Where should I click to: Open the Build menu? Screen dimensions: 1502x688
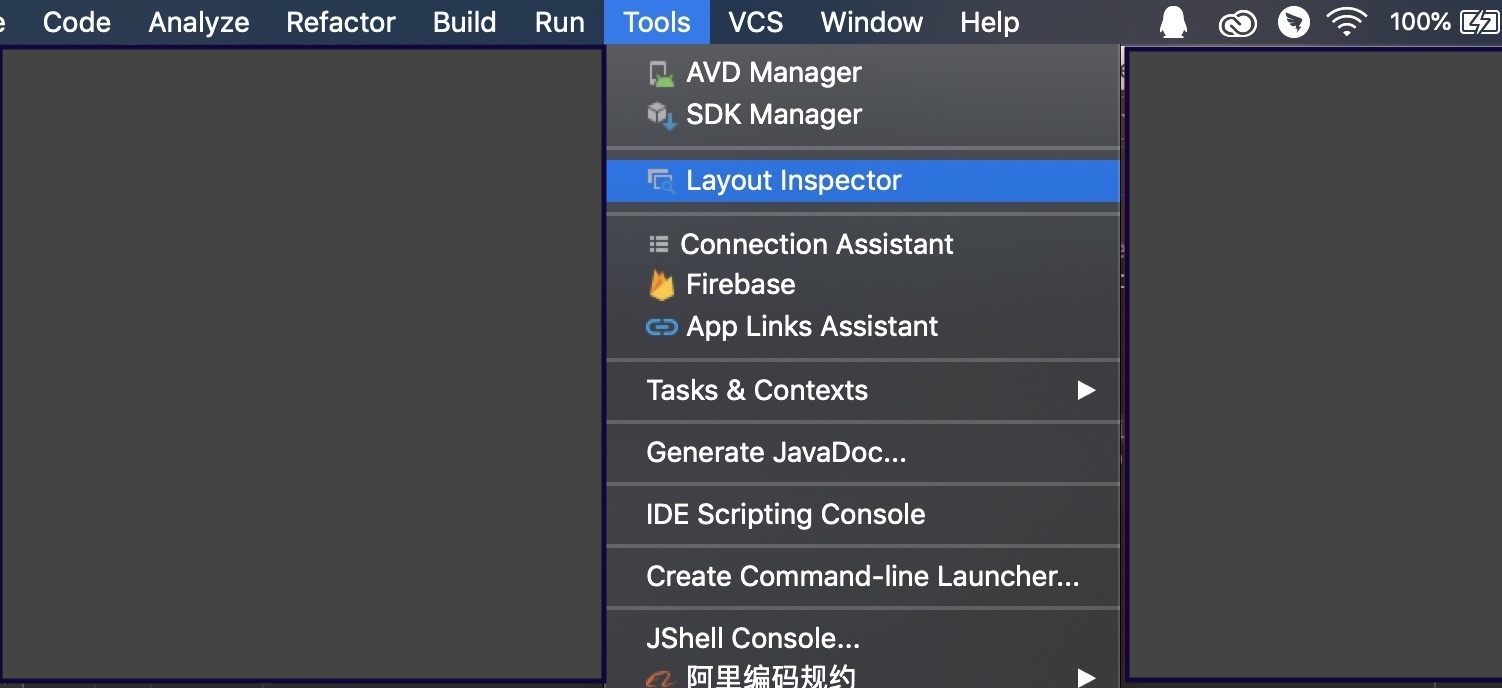pos(464,22)
